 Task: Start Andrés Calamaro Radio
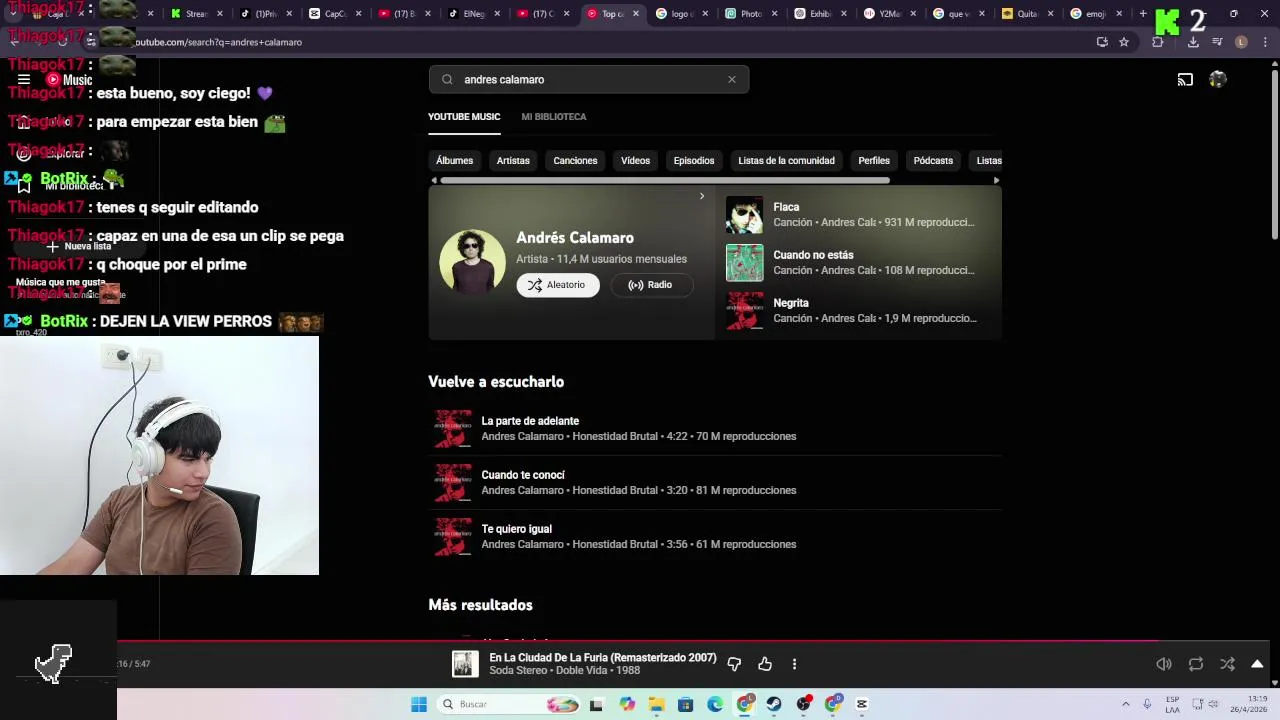650,285
